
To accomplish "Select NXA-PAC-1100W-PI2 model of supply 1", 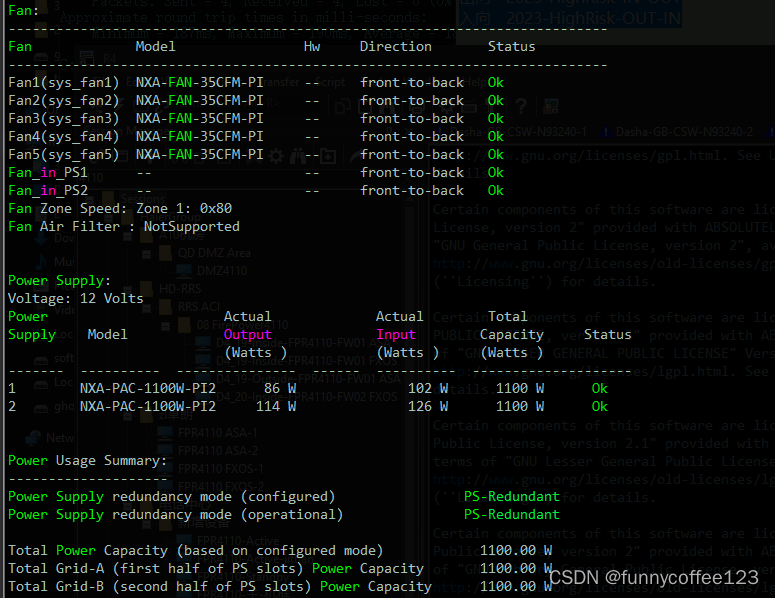I will click(148, 388).
